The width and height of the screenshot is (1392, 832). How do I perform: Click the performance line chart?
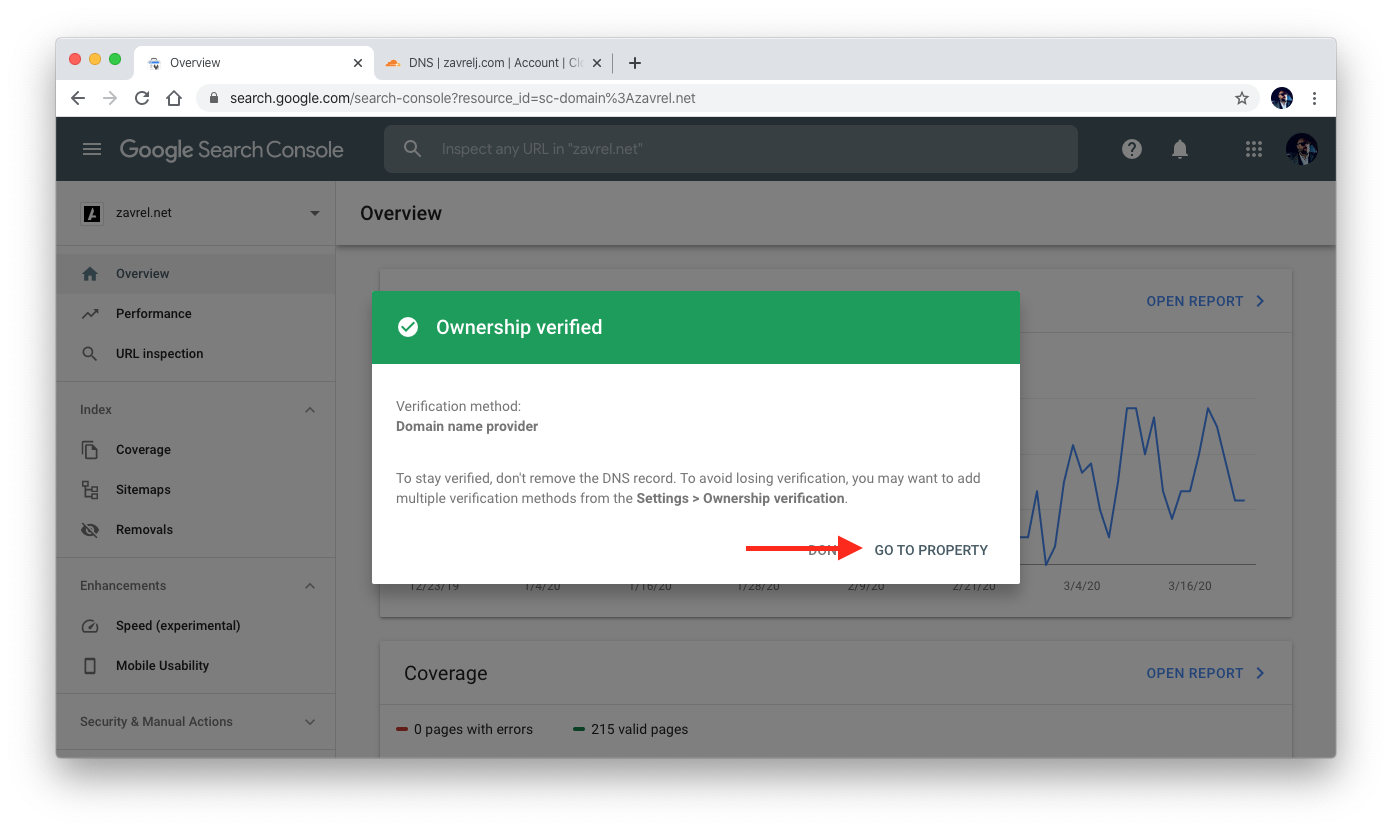tap(1137, 485)
